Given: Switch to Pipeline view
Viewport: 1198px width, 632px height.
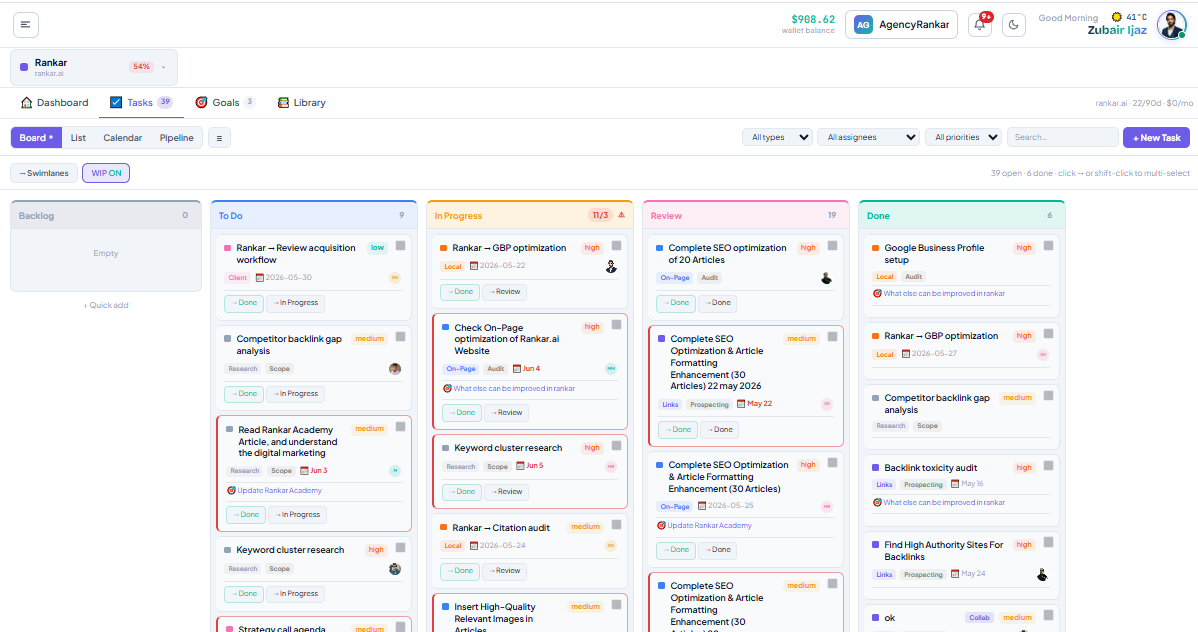Looking at the screenshot, I should pos(176,138).
